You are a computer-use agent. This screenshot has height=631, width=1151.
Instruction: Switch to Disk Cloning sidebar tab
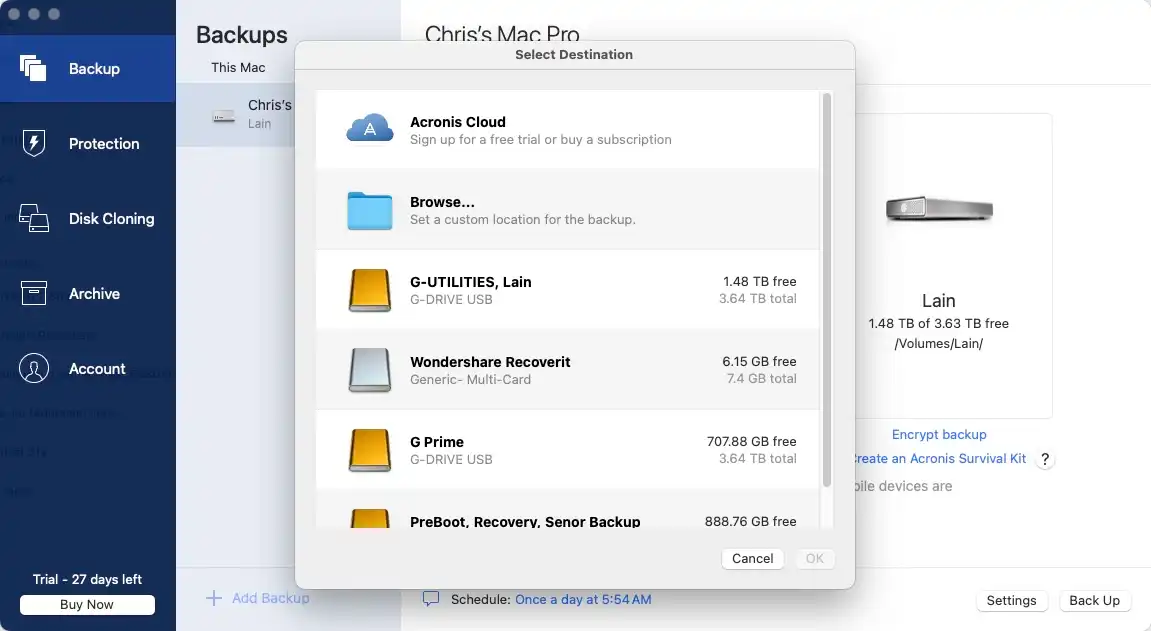87,219
